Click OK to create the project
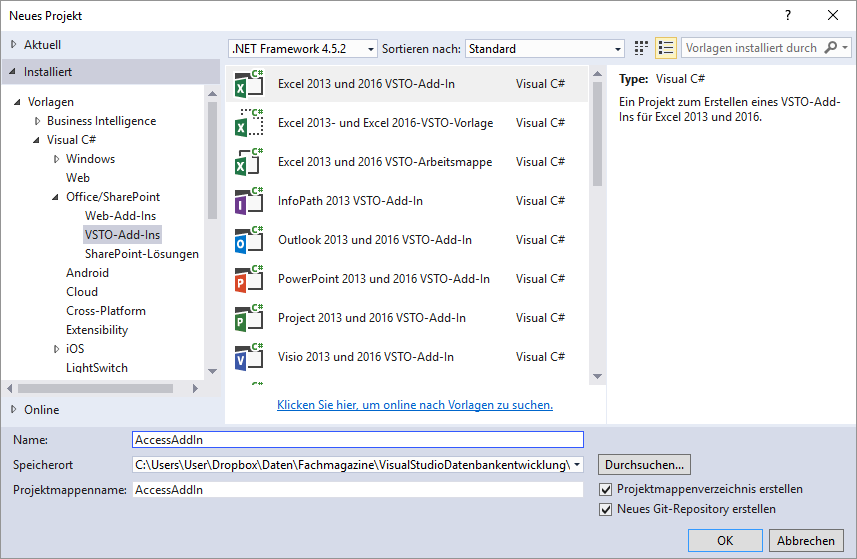Viewport: 857px width, 559px height. (x=725, y=540)
